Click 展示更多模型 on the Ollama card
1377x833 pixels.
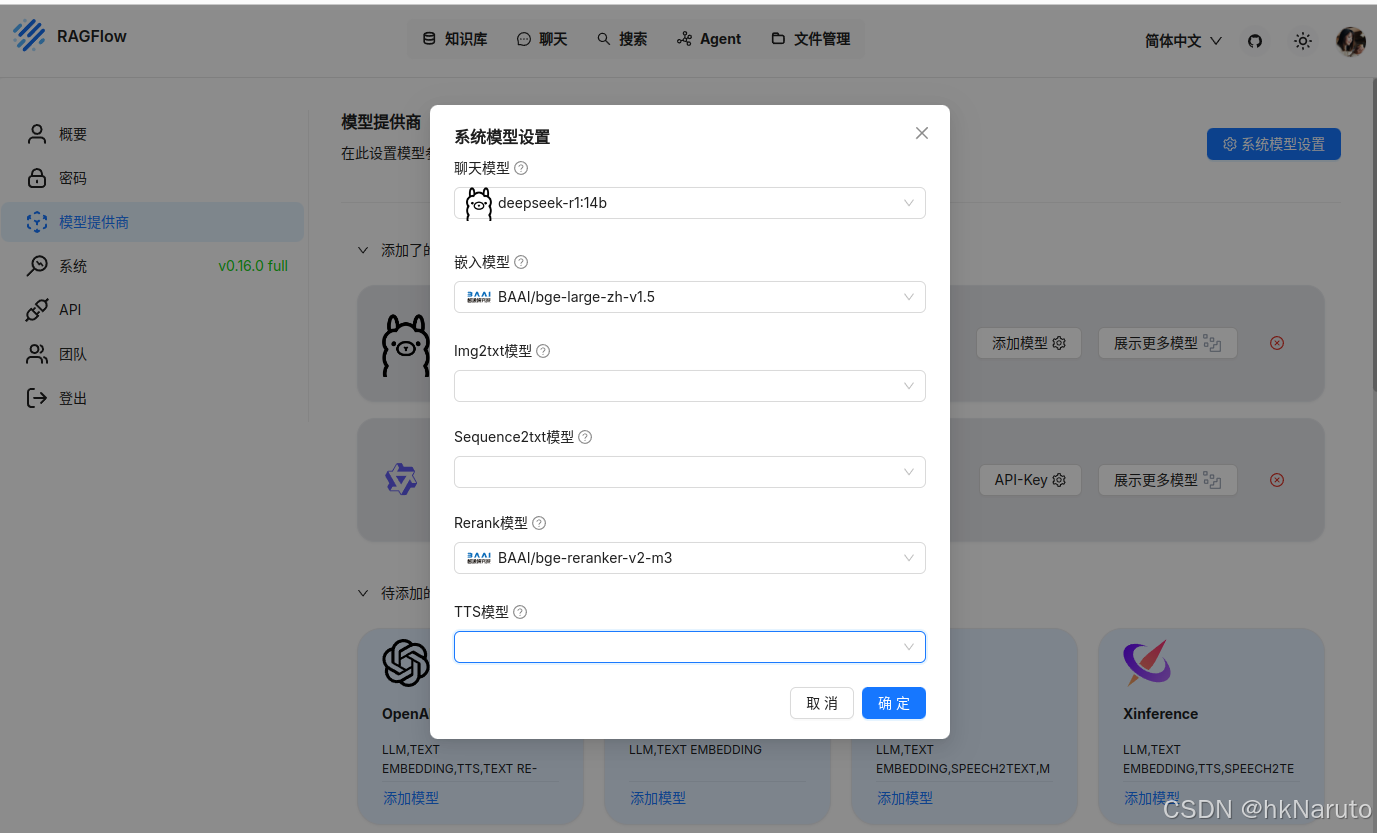pyautogui.click(x=1167, y=343)
